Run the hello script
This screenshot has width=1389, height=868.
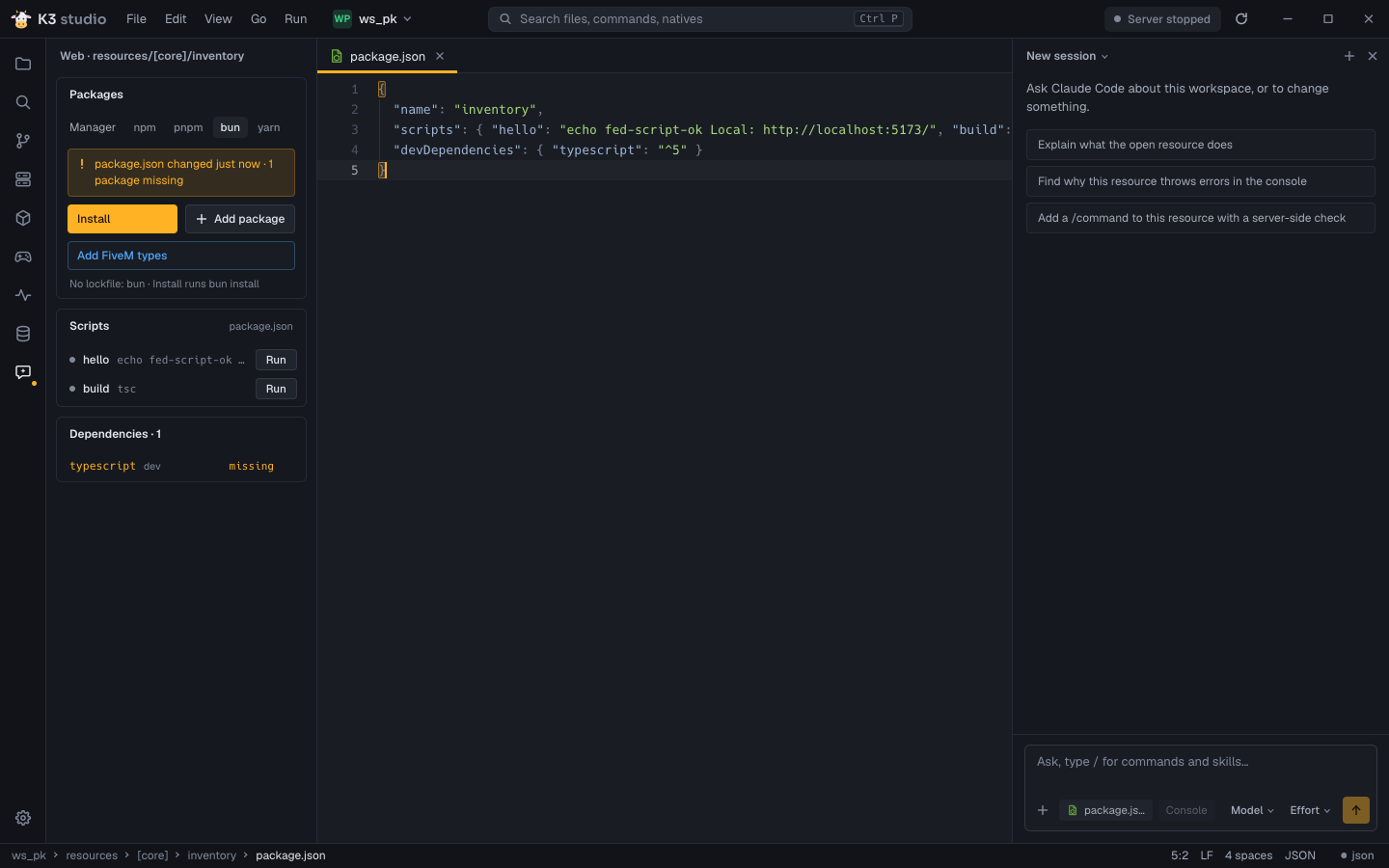tap(276, 360)
